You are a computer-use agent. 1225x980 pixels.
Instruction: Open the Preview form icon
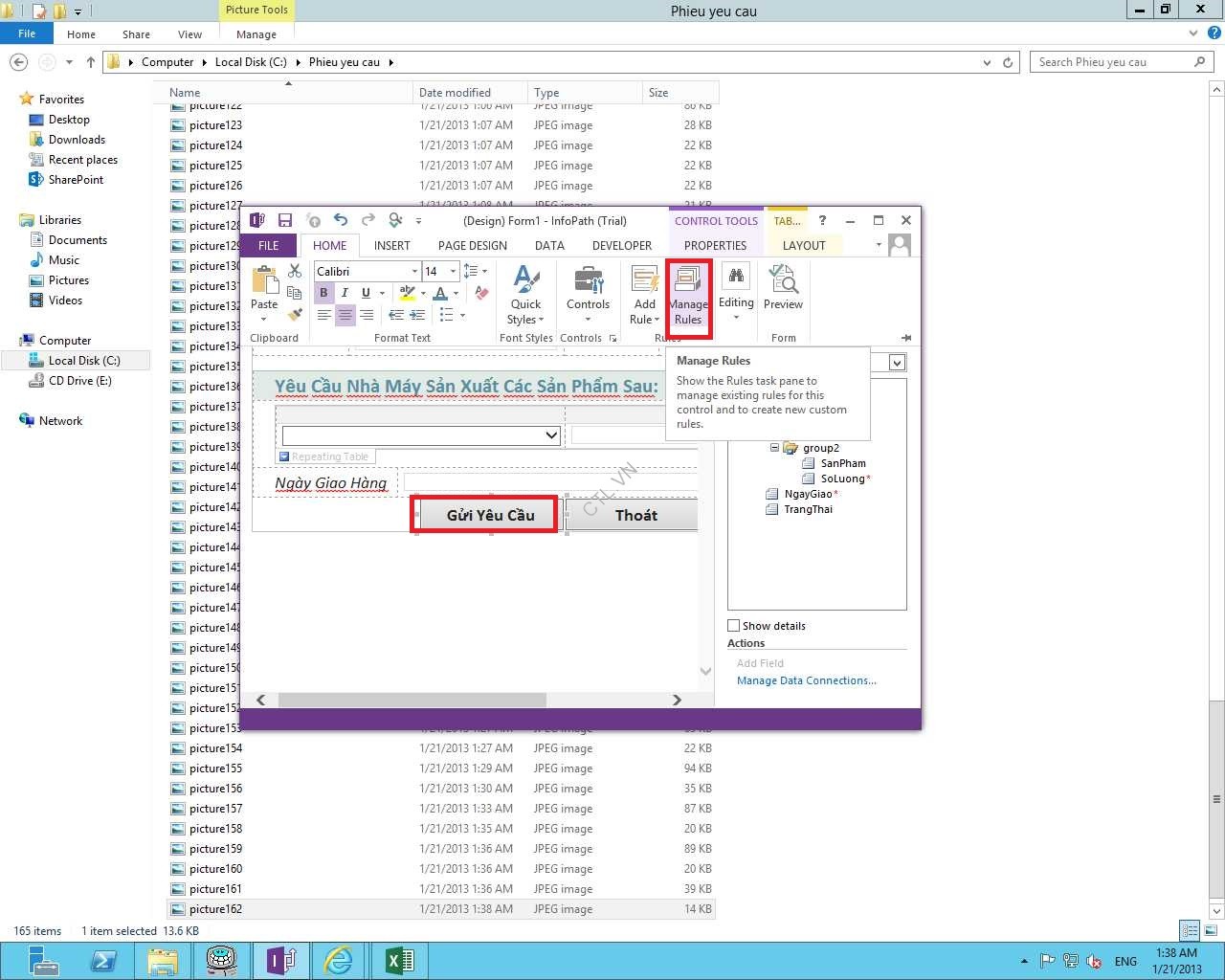coord(783,288)
